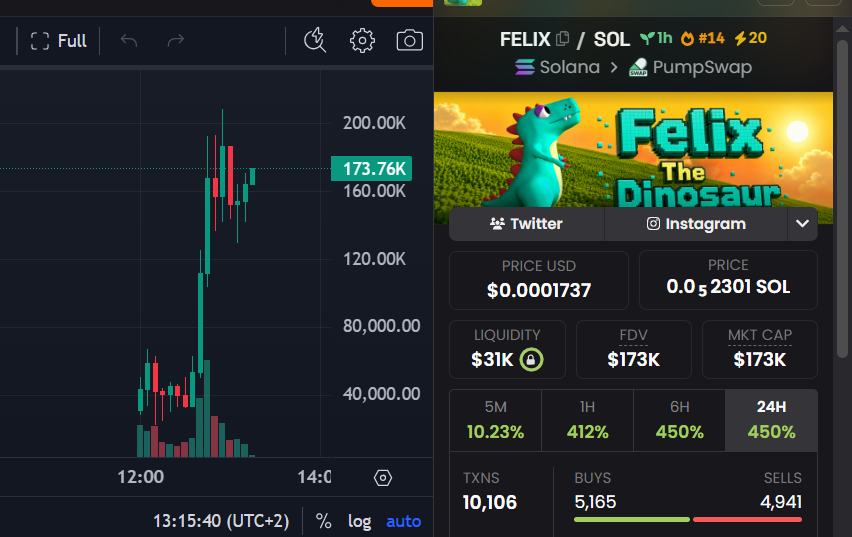Open the quick search lightning icon
The image size is (852, 537).
(x=315, y=40)
